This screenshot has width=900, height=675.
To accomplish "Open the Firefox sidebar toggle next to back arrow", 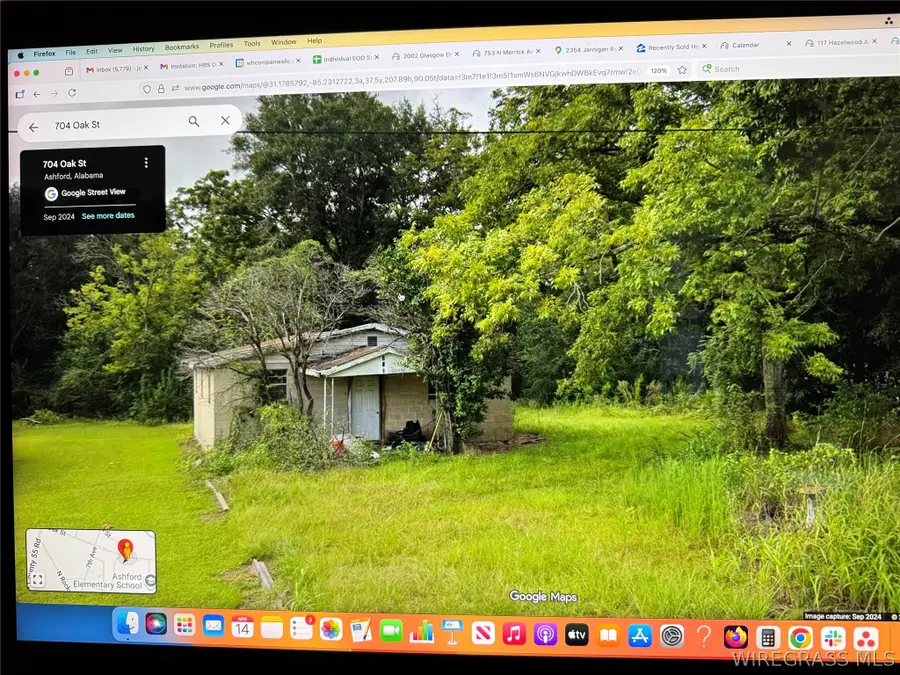I will click(20, 95).
